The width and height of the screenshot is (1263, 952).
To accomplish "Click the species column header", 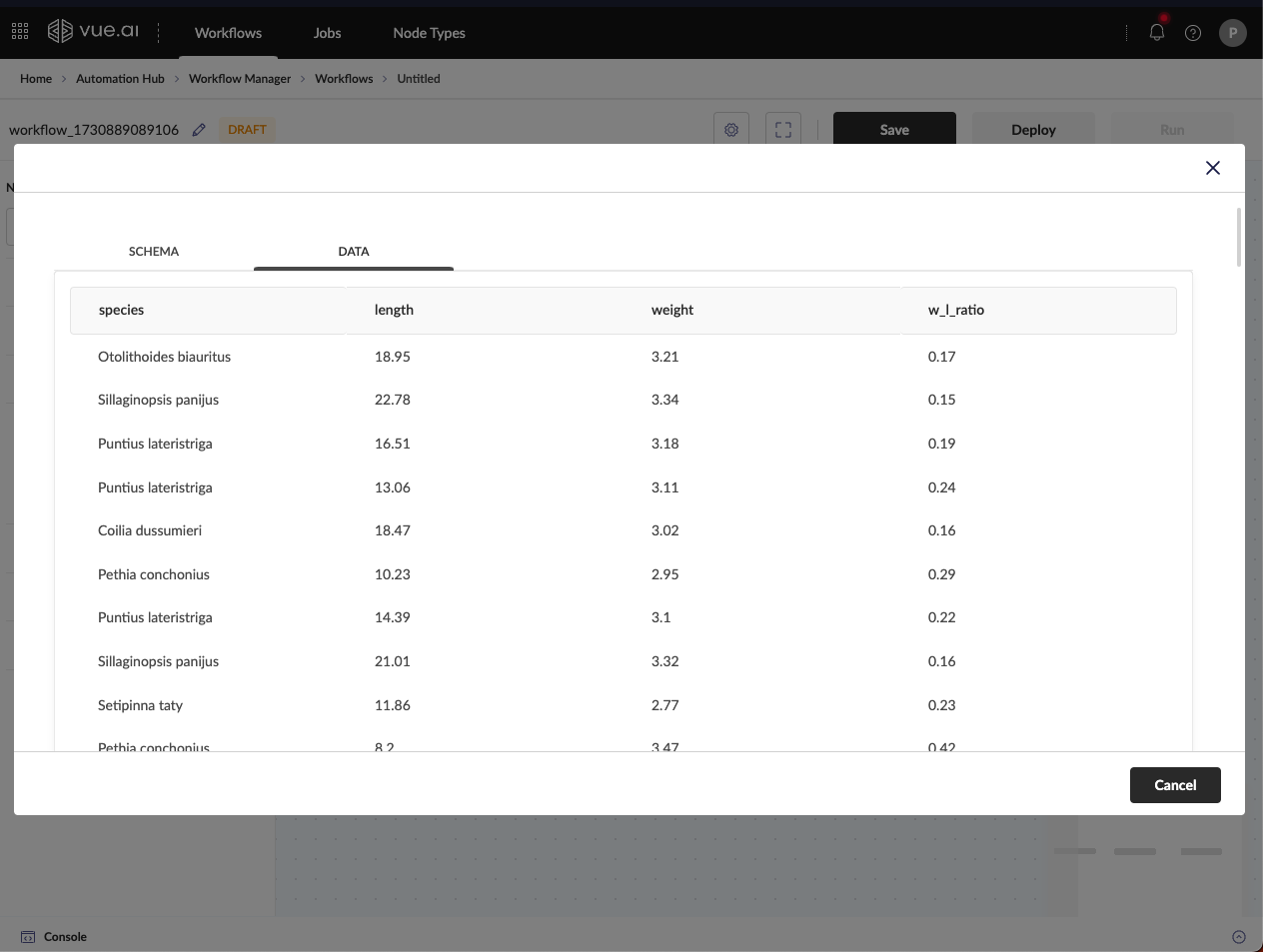I will click(x=122, y=310).
